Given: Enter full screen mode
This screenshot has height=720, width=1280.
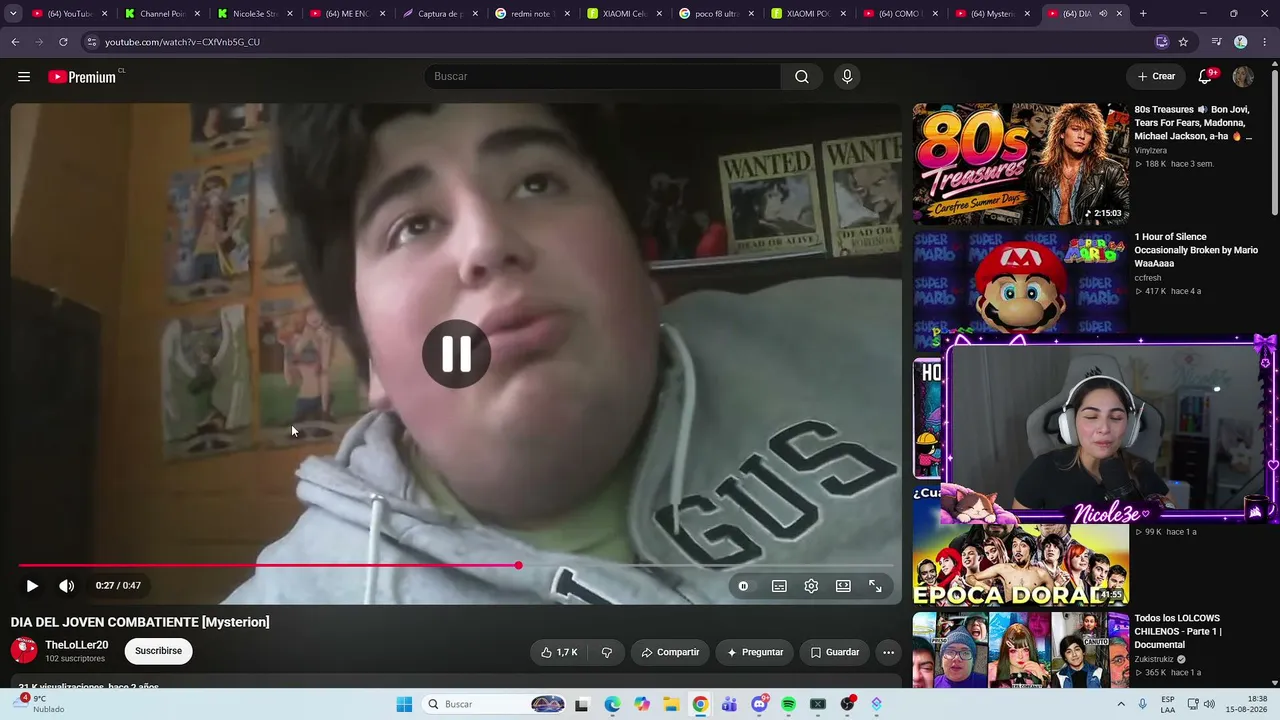Looking at the screenshot, I should [875, 586].
